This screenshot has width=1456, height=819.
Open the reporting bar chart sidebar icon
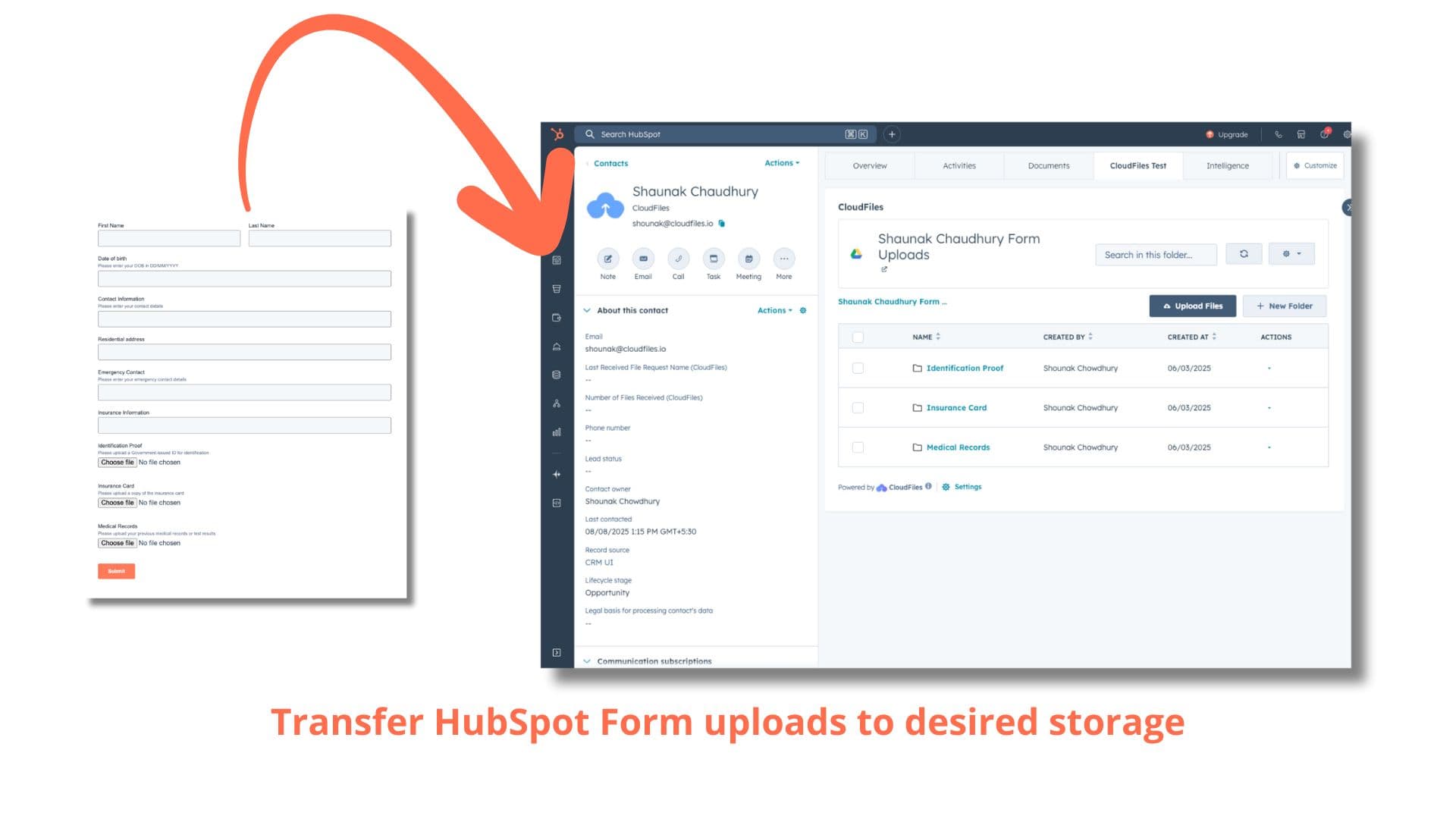pos(557,432)
